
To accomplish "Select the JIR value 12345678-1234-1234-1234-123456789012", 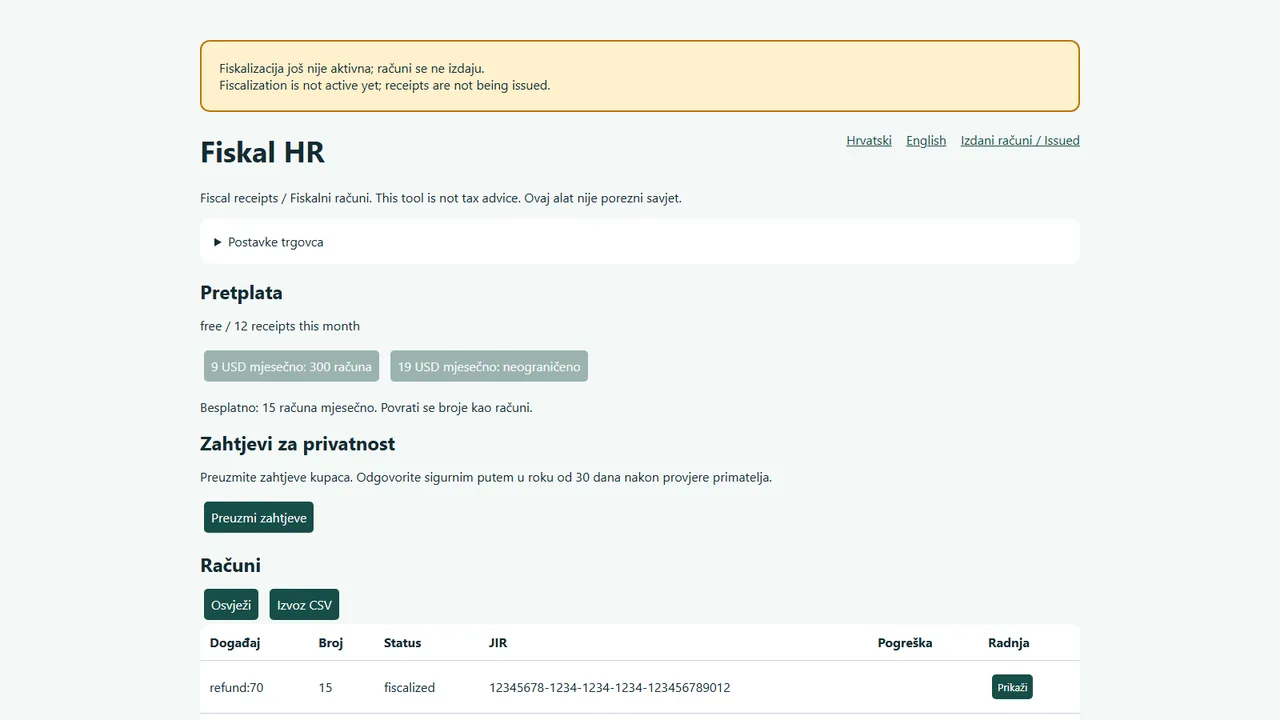I will tap(610, 687).
